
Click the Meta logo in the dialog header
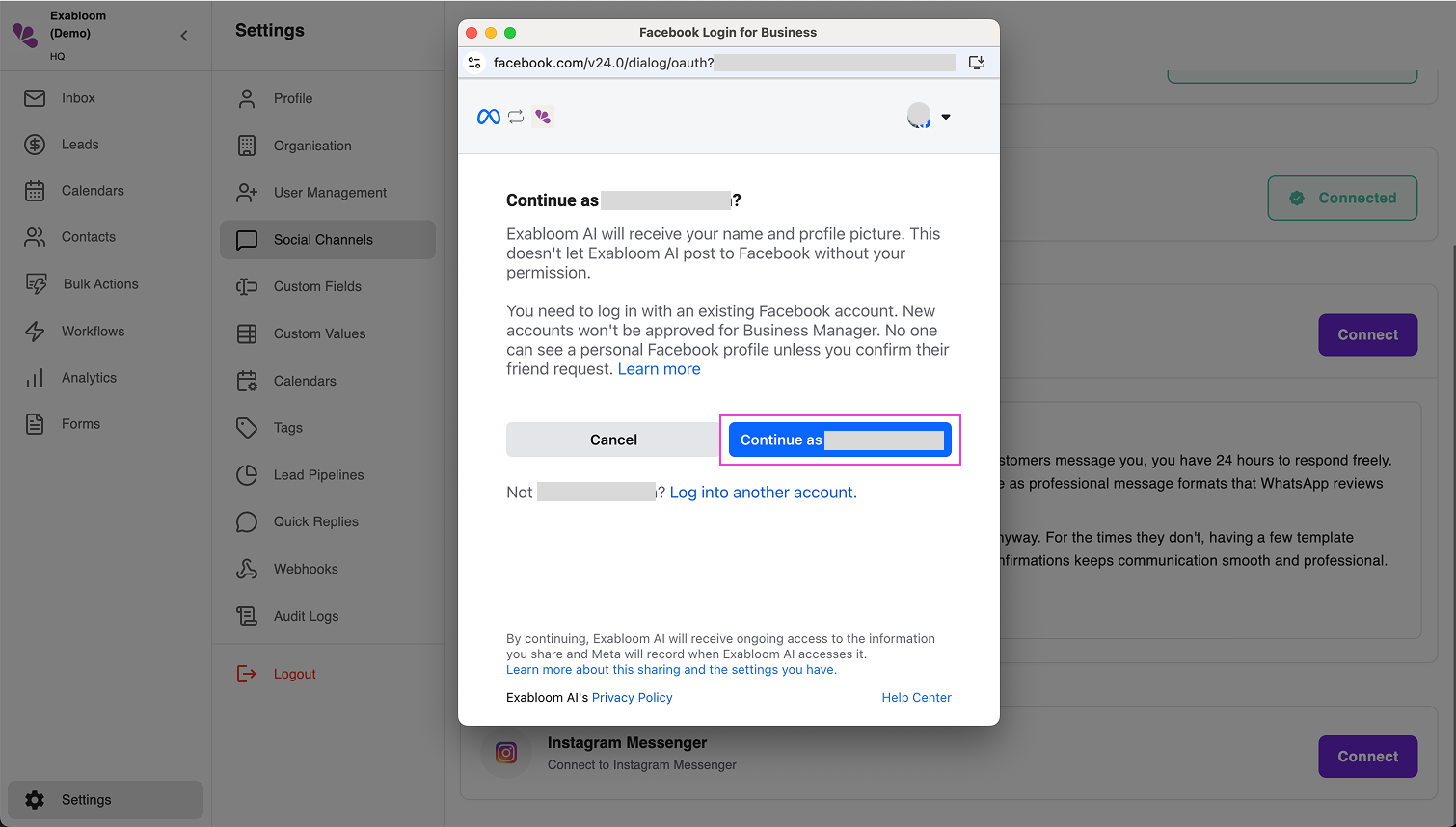(x=488, y=116)
